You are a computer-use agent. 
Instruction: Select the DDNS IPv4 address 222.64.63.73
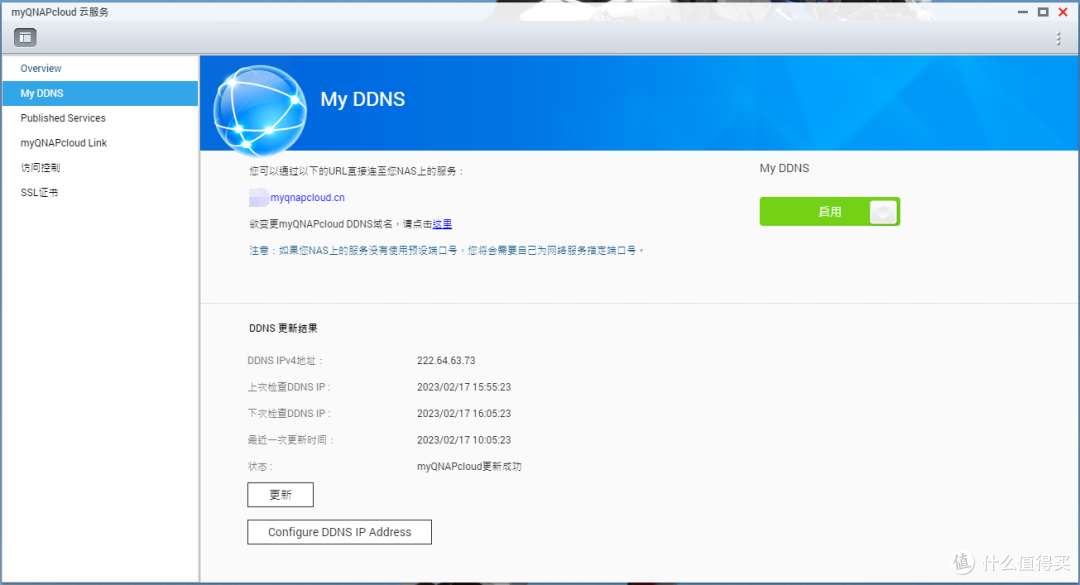coord(446,360)
